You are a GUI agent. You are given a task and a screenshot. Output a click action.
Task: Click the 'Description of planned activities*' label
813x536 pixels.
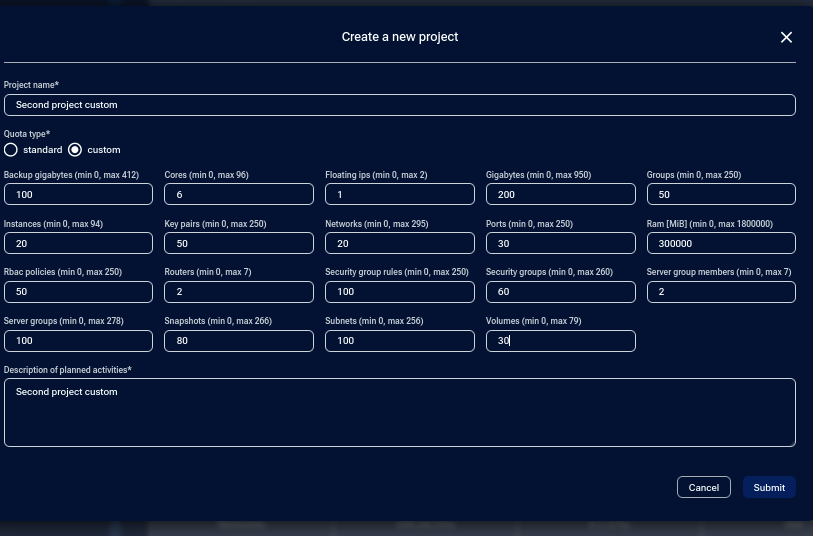click(67, 370)
